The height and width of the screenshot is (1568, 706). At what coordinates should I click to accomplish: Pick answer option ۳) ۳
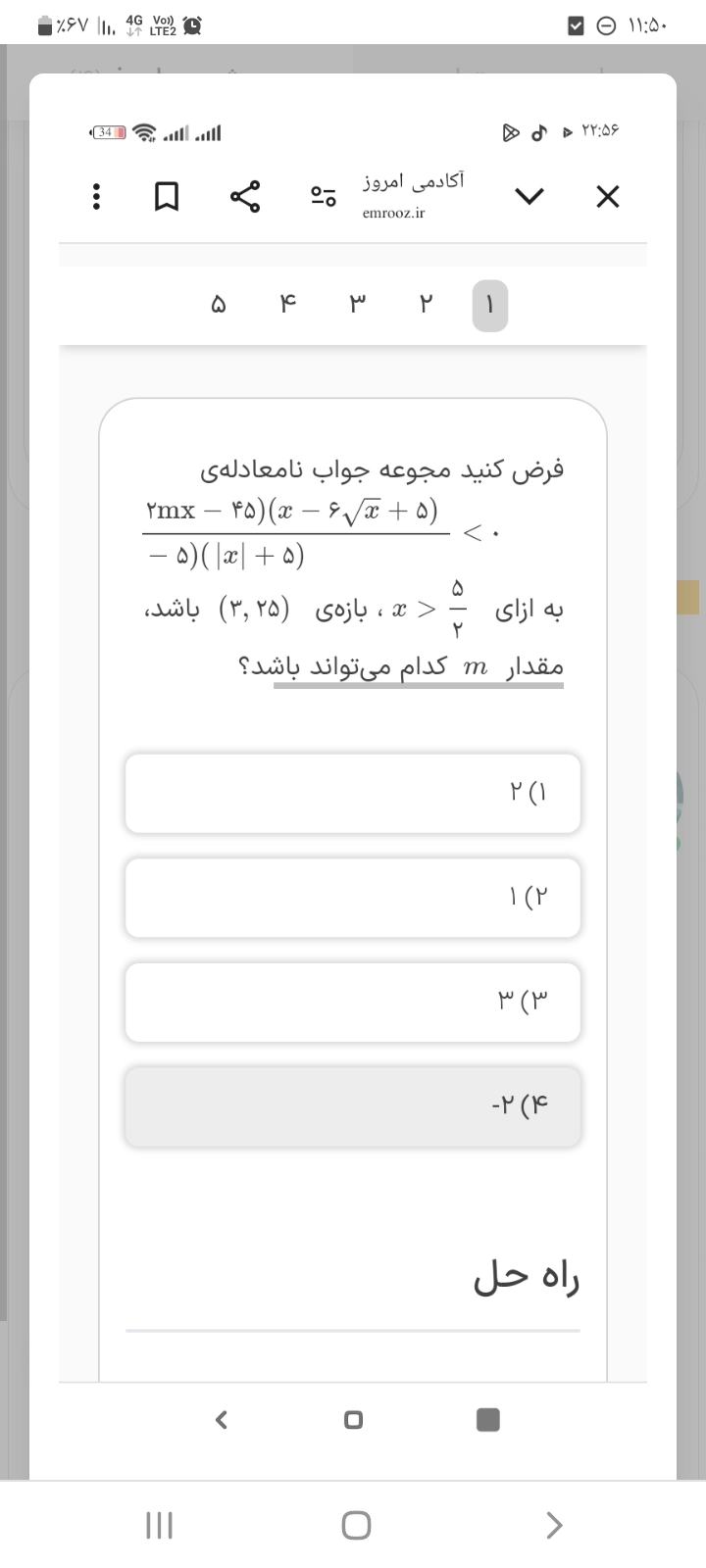[353, 1003]
